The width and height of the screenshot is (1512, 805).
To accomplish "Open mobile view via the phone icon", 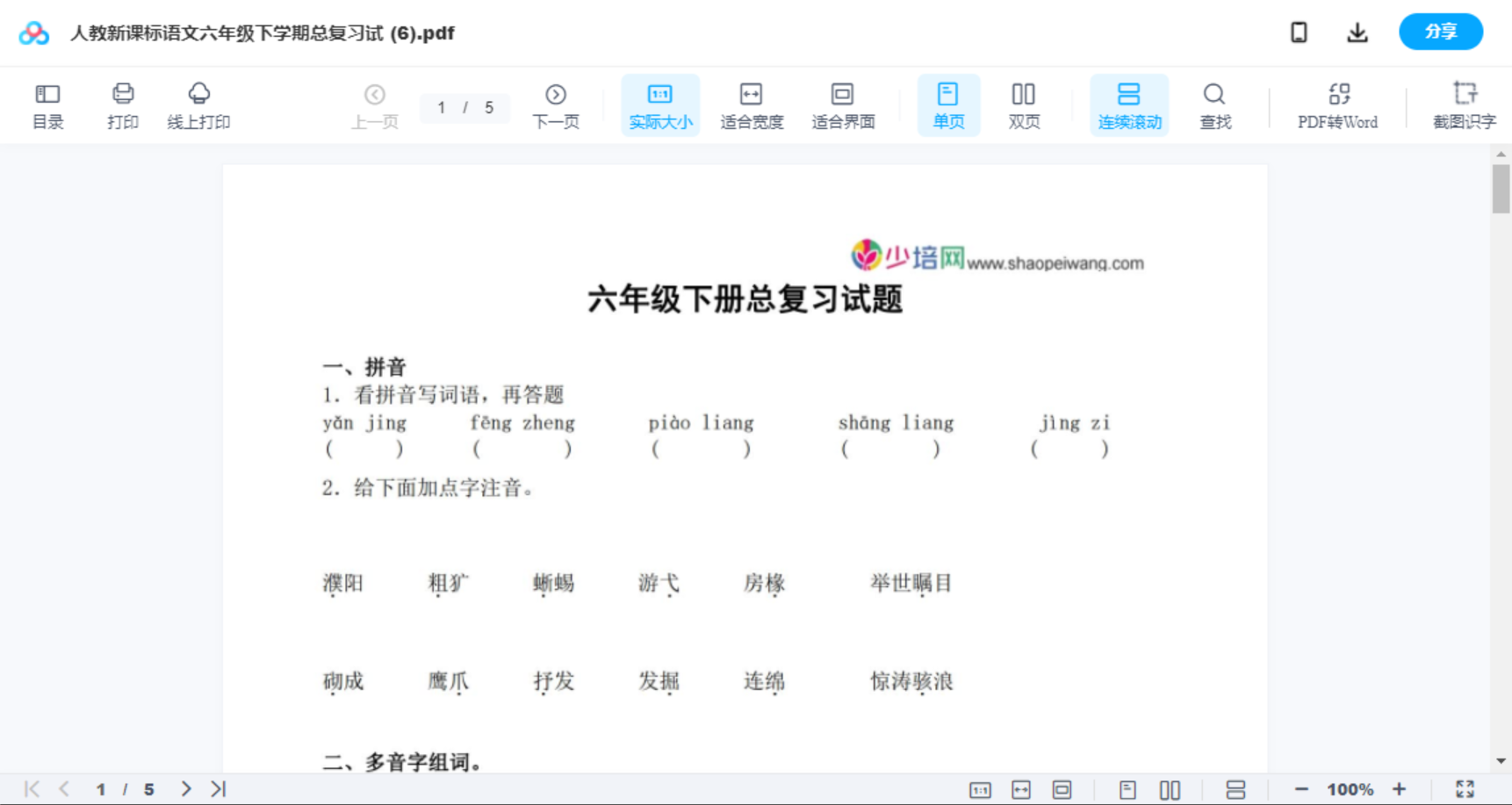I will [x=1299, y=32].
